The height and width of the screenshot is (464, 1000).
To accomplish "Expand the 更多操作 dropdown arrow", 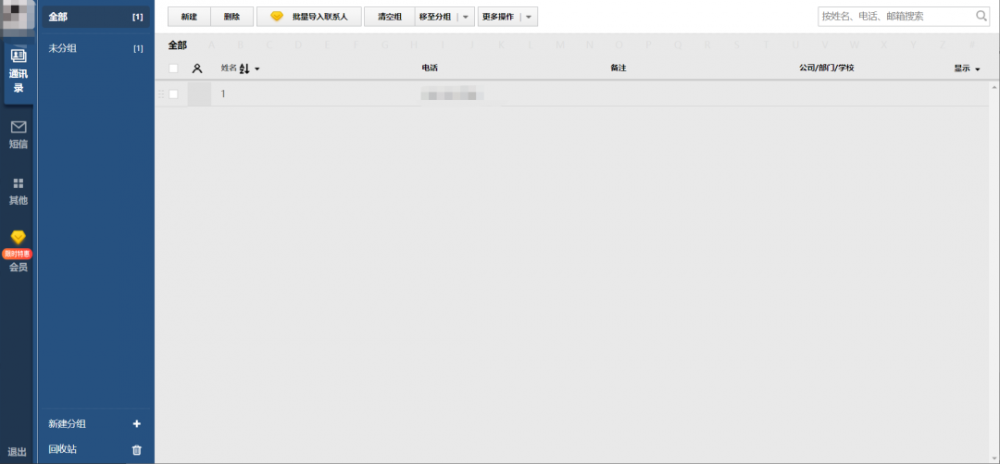I will [529, 17].
